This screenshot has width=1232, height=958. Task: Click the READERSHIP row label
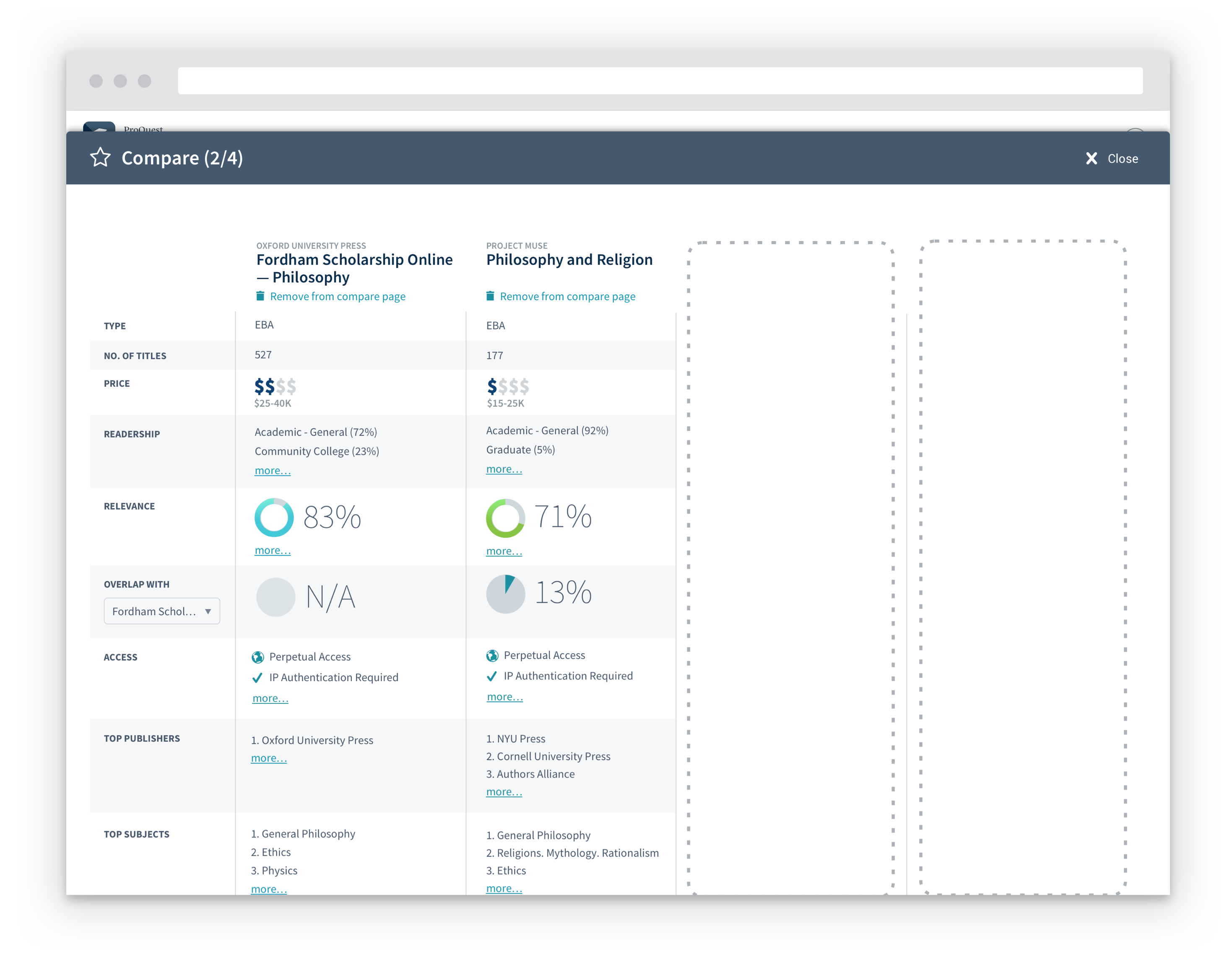tap(131, 434)
